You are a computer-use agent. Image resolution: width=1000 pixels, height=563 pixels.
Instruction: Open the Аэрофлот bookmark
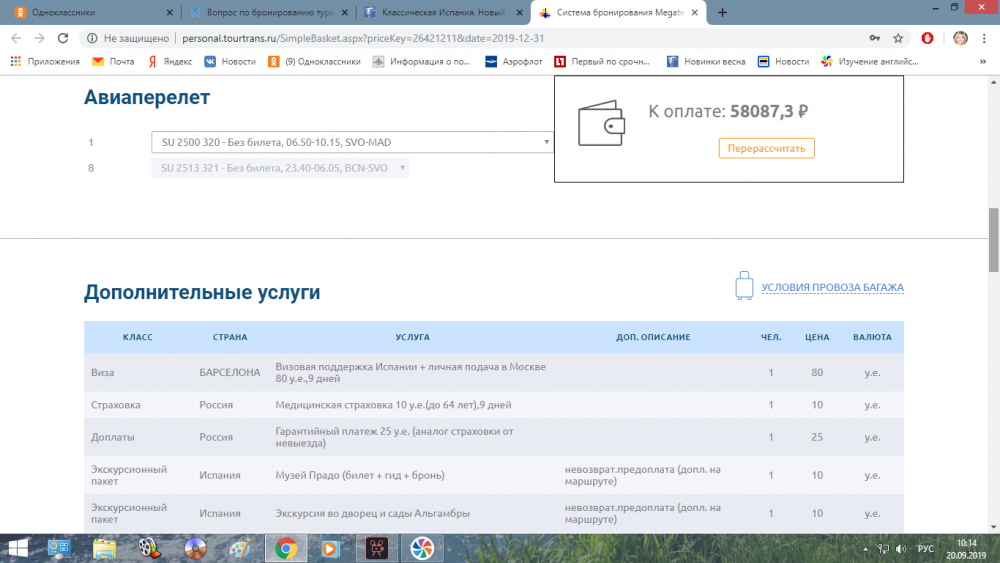(511, 61)
